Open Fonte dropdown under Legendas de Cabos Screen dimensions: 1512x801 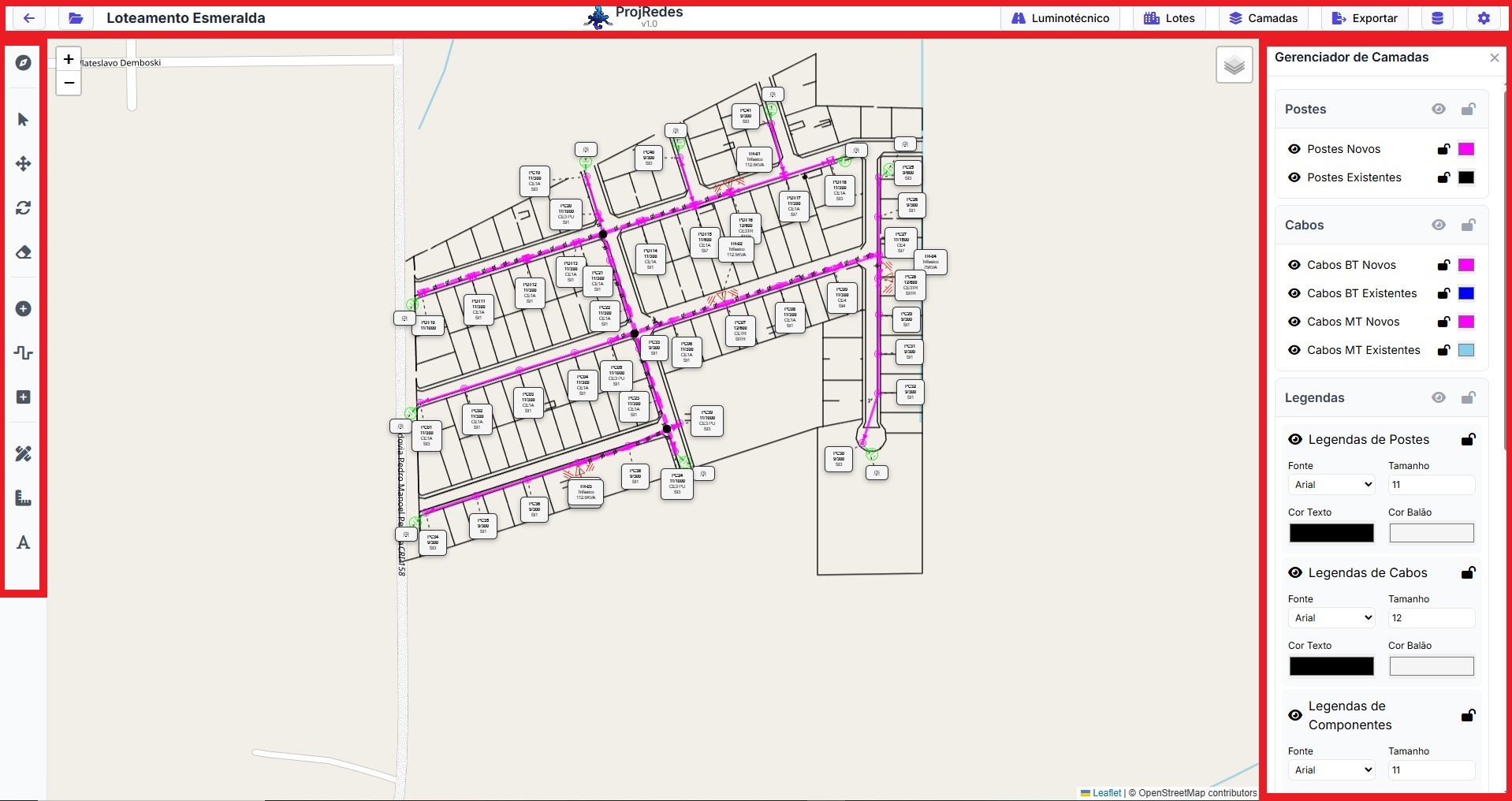point(1332,618)
